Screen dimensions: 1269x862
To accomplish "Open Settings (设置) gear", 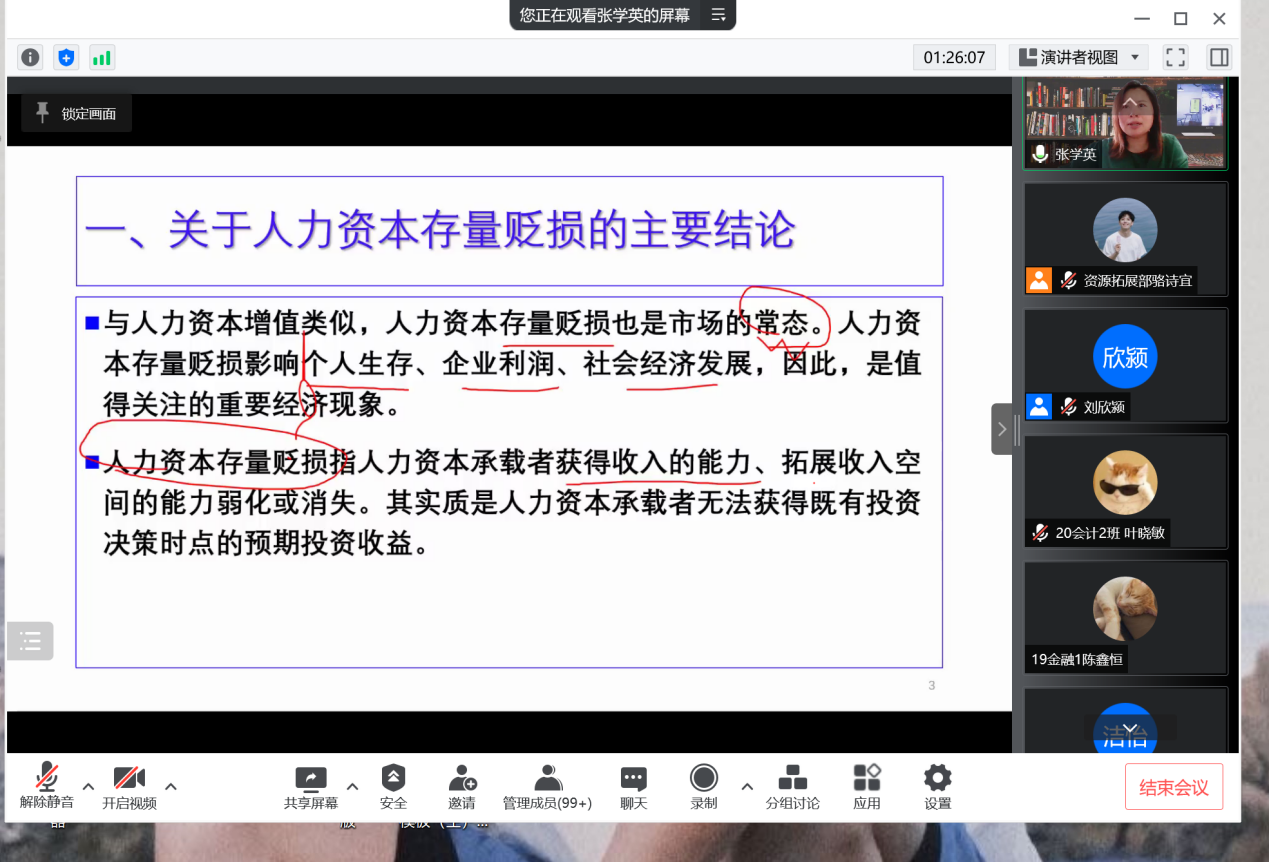I will 937,787.
